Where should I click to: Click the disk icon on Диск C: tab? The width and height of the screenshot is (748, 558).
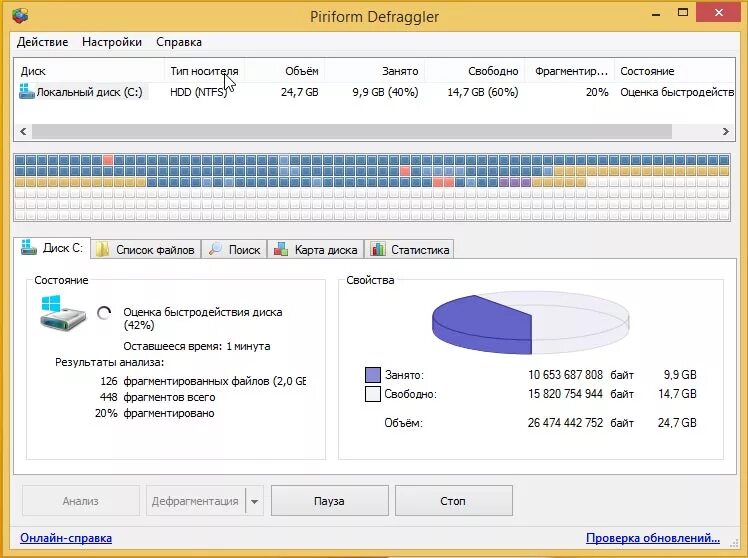(x=29, y=248)
